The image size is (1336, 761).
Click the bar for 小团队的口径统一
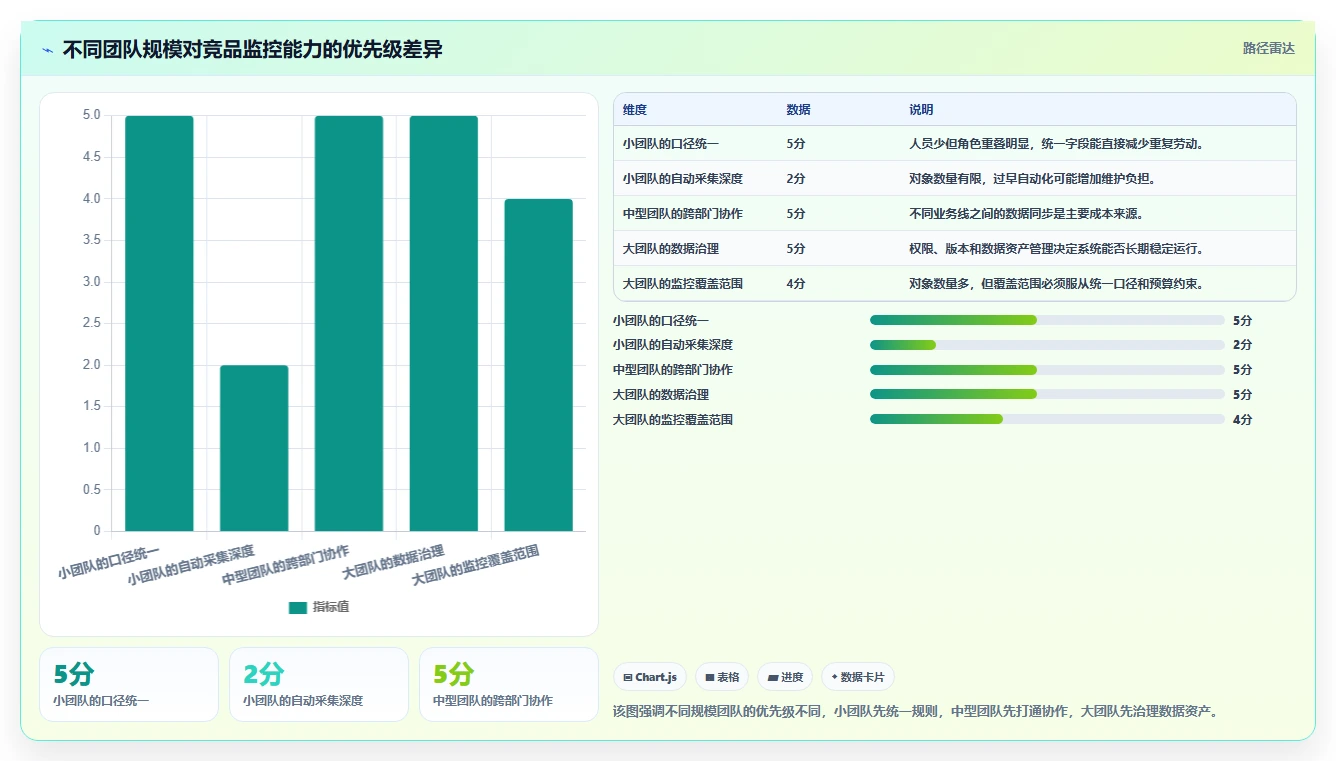pyautogui.click(x=159, y=323)
